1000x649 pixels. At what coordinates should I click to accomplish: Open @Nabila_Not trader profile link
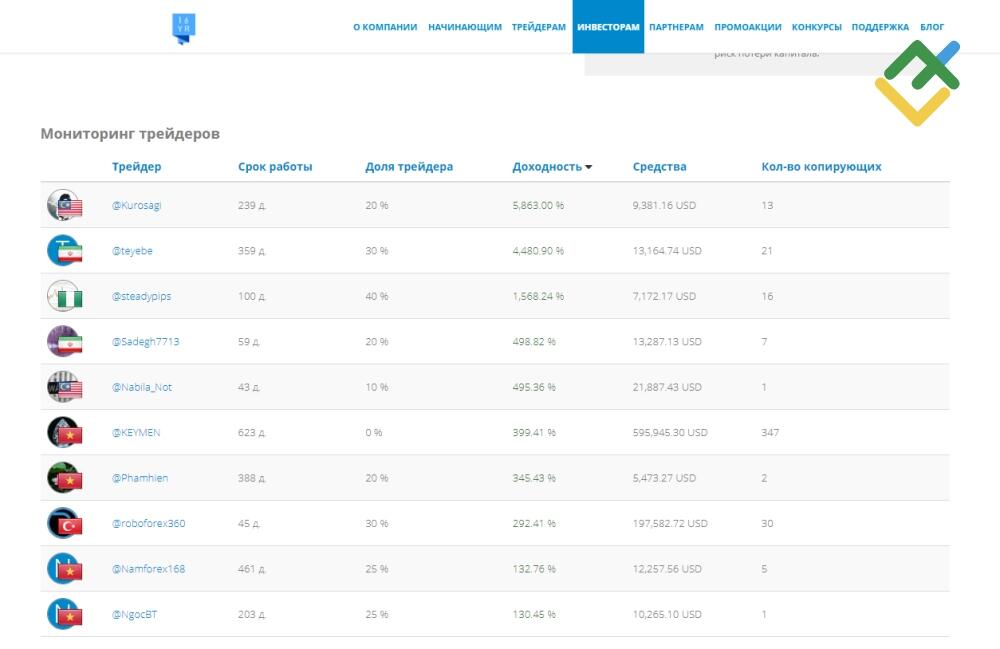click(142, 387)
